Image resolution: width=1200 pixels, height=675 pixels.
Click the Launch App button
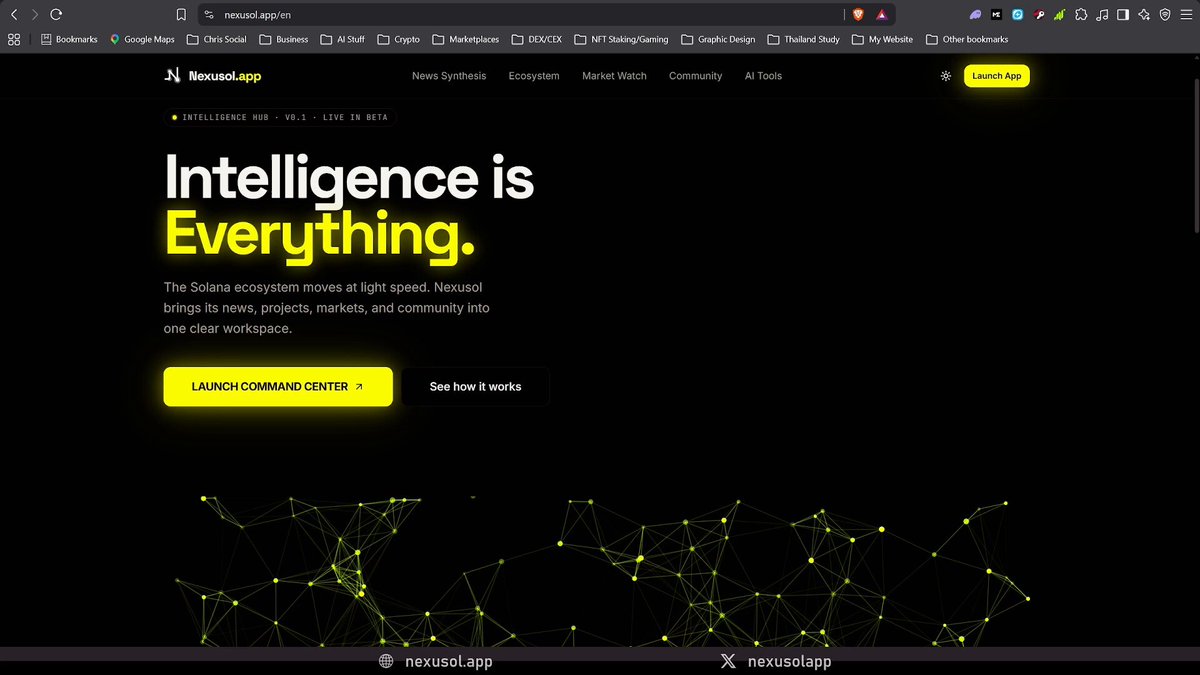[996, 76]
